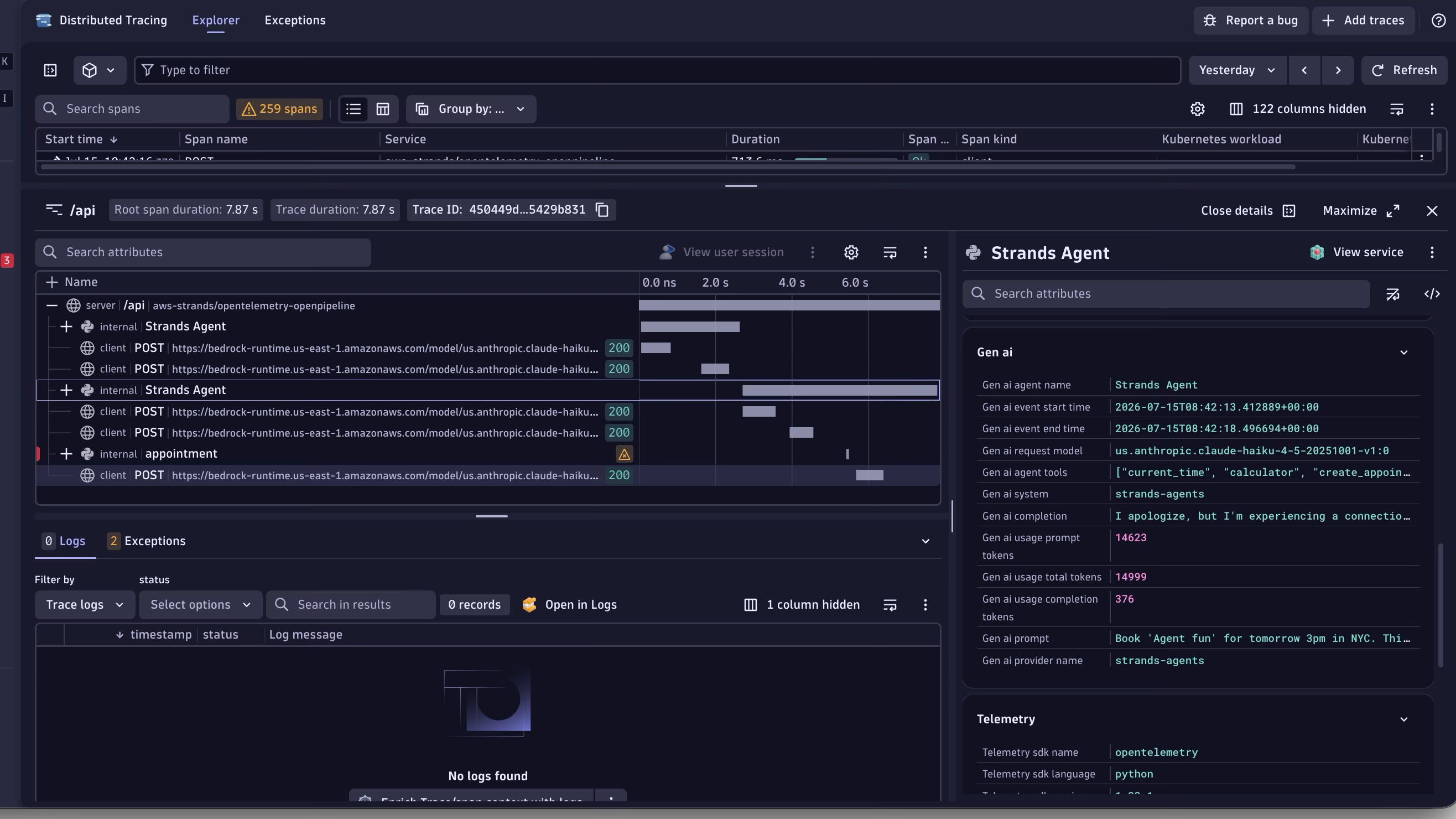Go to next timeframe arrow
Image resolution: width=1456 pixels, height=819 pixels.
point(1338,70)
